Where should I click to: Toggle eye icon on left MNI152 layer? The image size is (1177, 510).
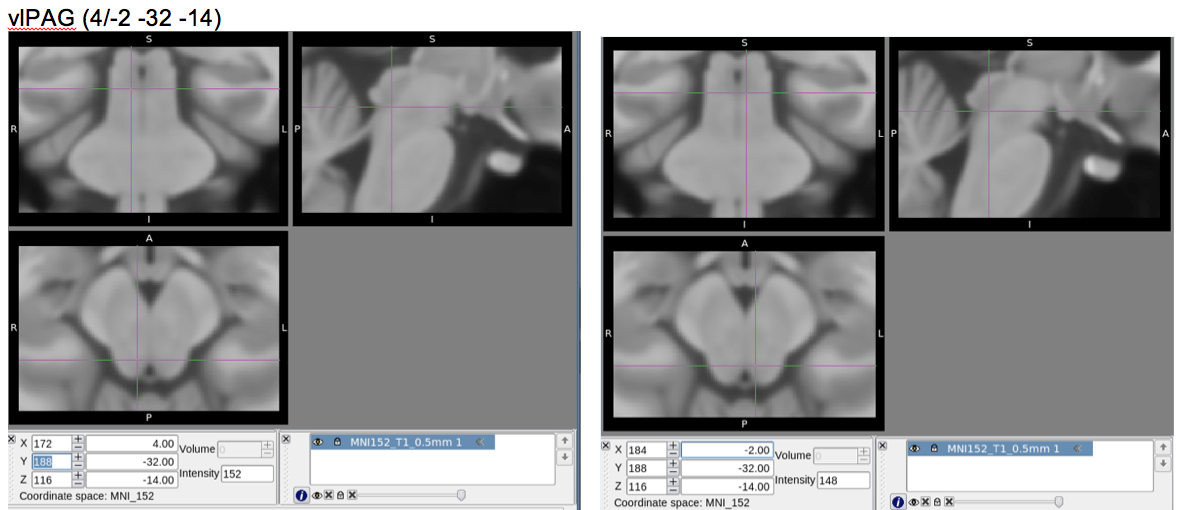click(320, 442)
